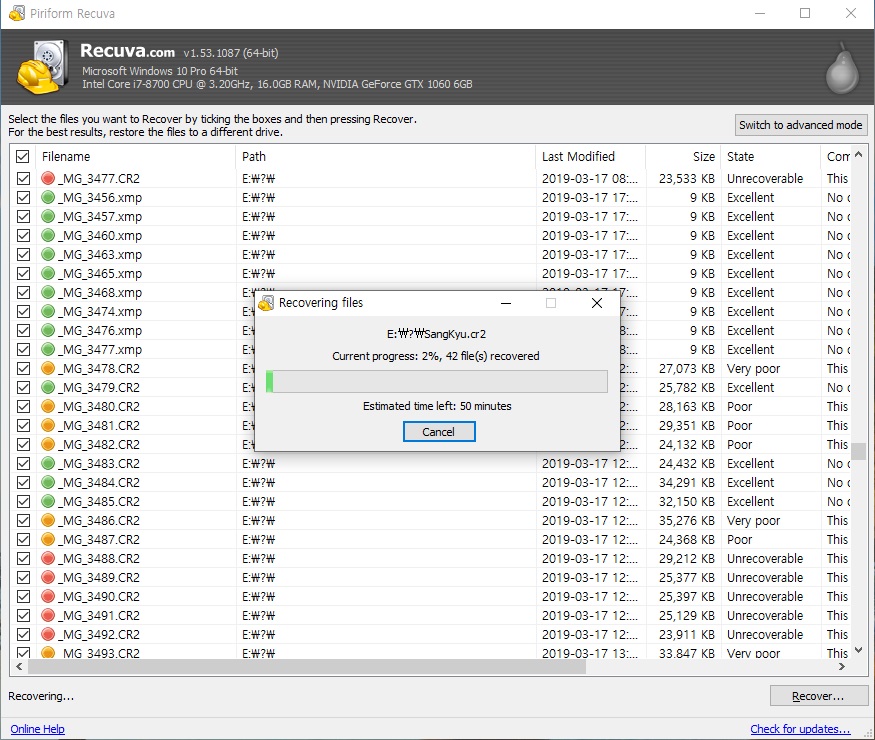The height and width of the screenshot is (740, 875).
Task: Uncheck the _MG_3485.CR2 checkbox
Action: [x=23, y=501]
